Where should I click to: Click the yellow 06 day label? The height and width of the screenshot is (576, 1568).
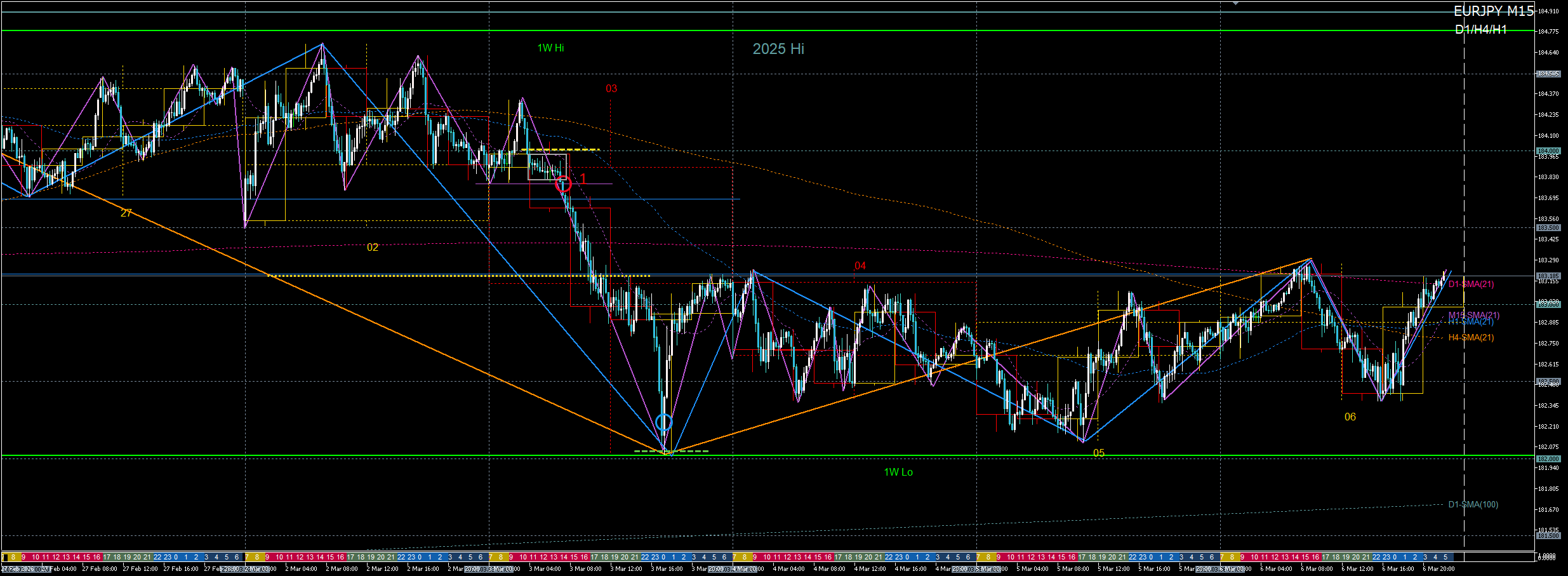pos(1350,417)
